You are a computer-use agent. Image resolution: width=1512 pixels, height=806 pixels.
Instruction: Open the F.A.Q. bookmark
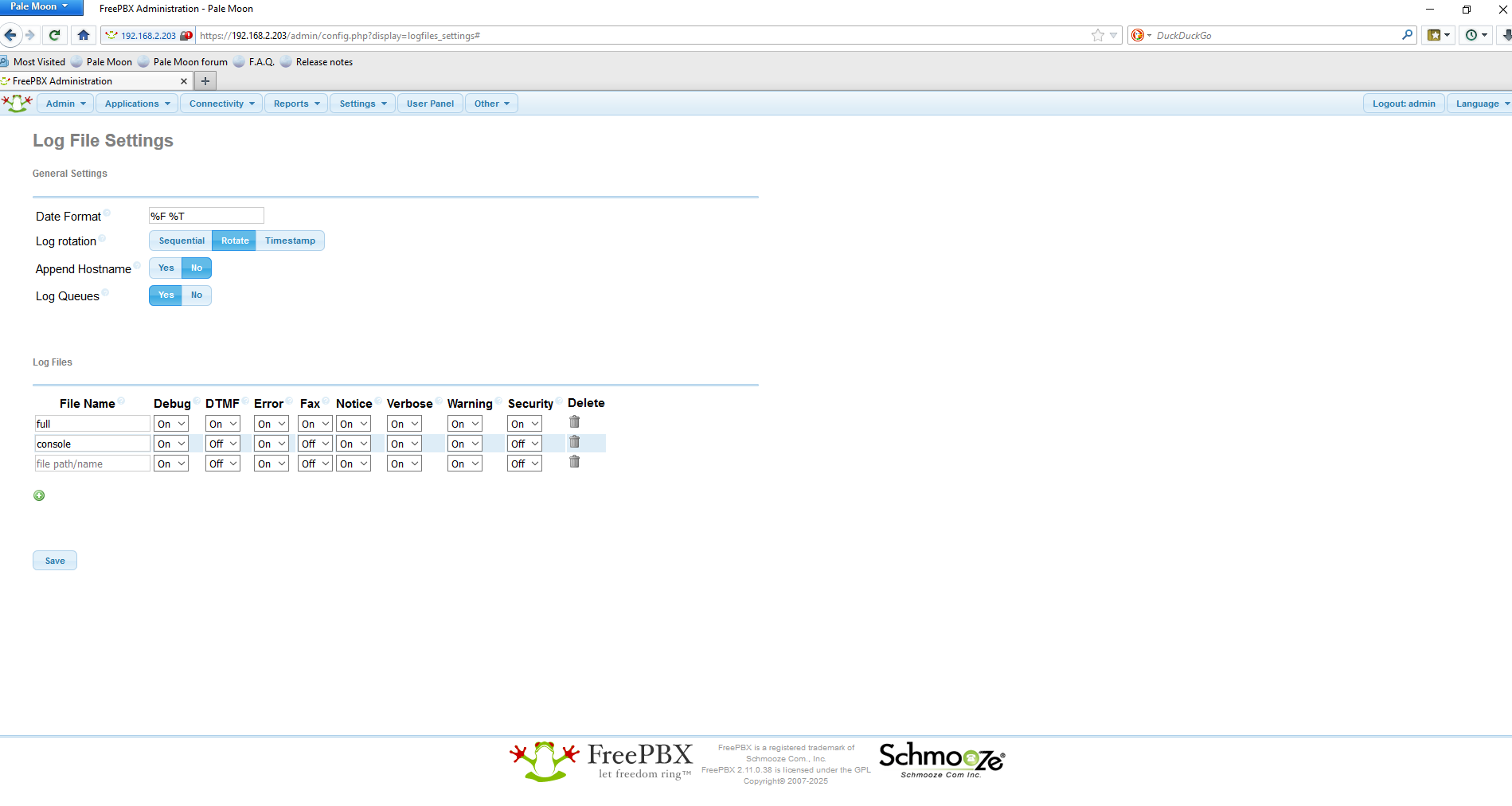pos(254,62)
